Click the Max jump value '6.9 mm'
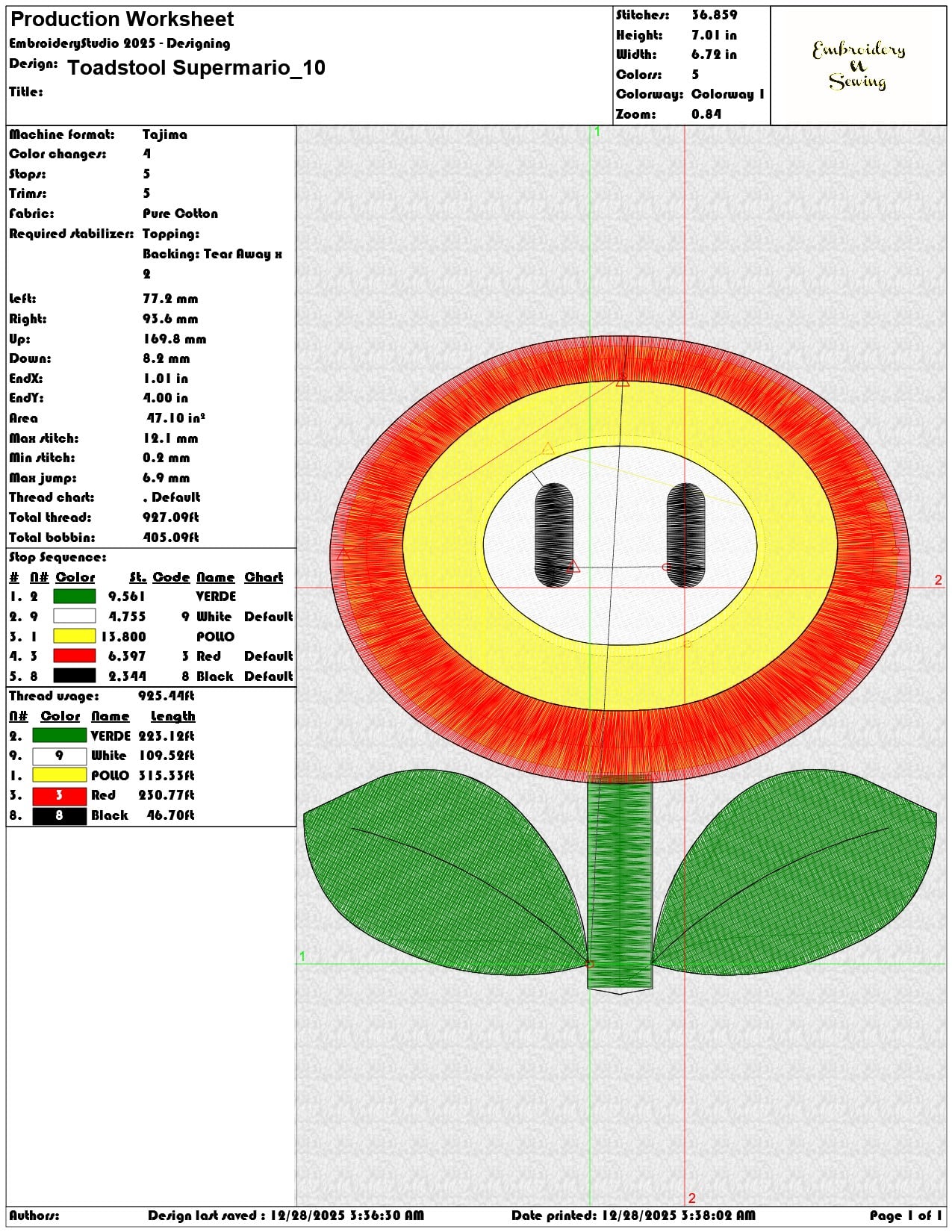 coord(167,478)
